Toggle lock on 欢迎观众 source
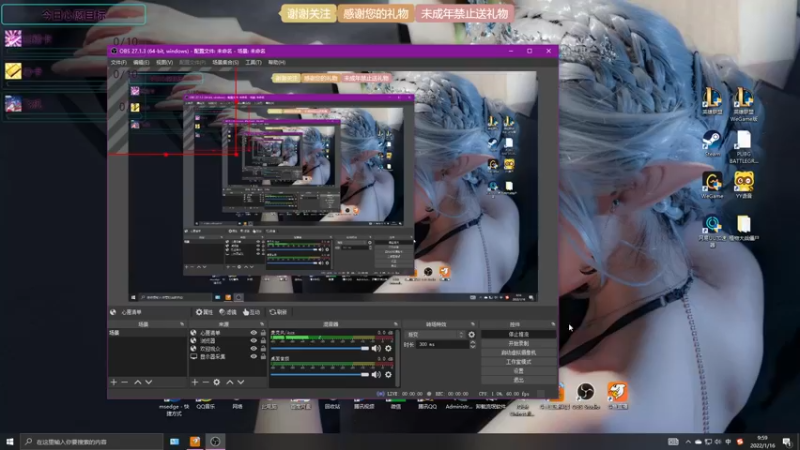Viewport: 800px width, 450px height. [263, 348]
